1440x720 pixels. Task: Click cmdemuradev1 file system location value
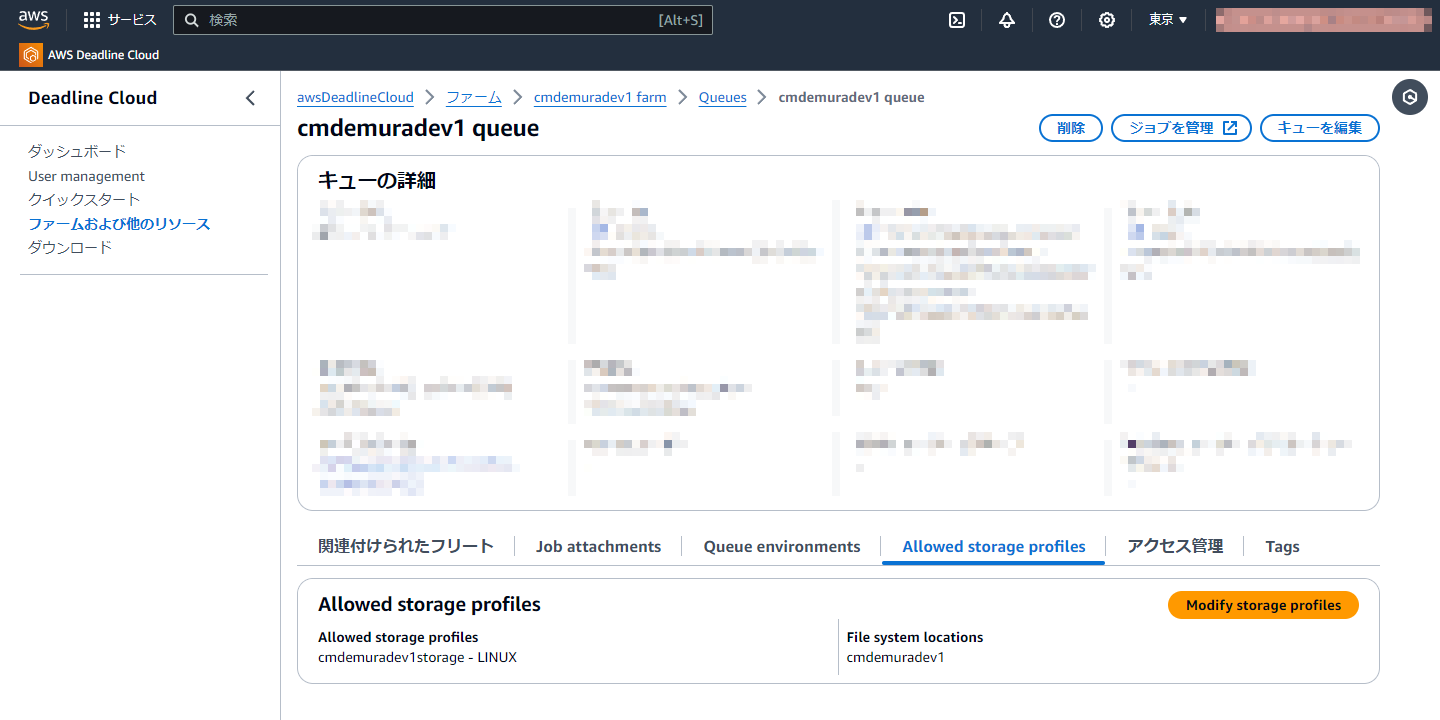[895, 657]
